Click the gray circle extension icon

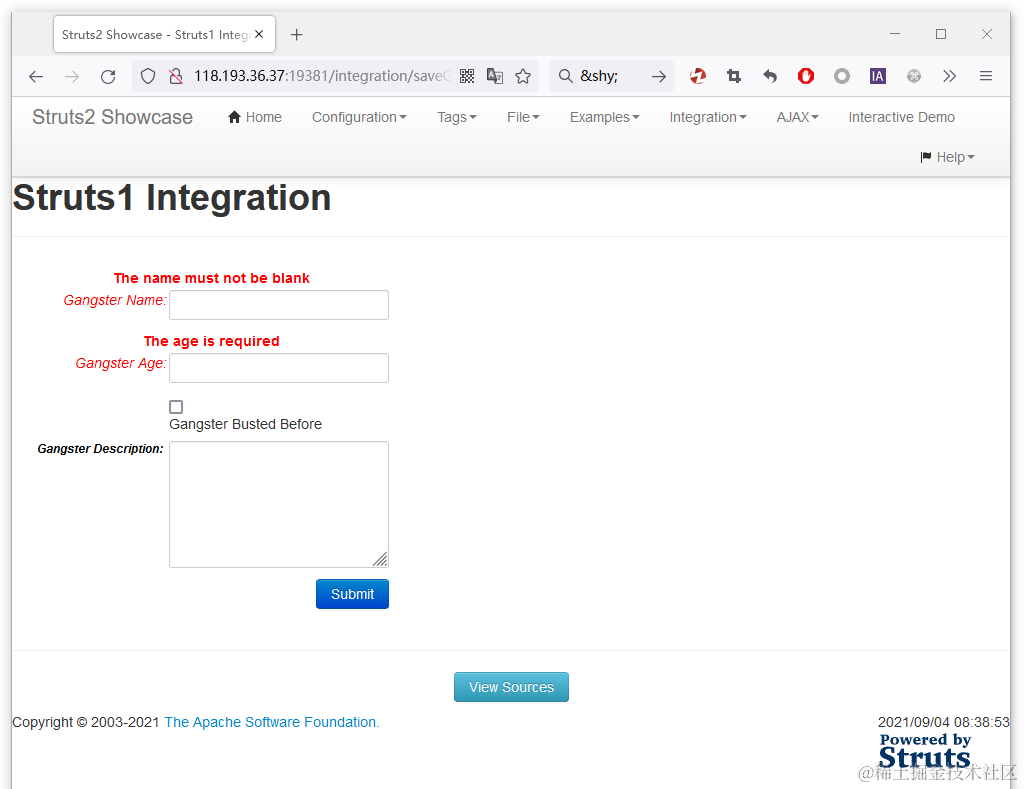(842, 76)
